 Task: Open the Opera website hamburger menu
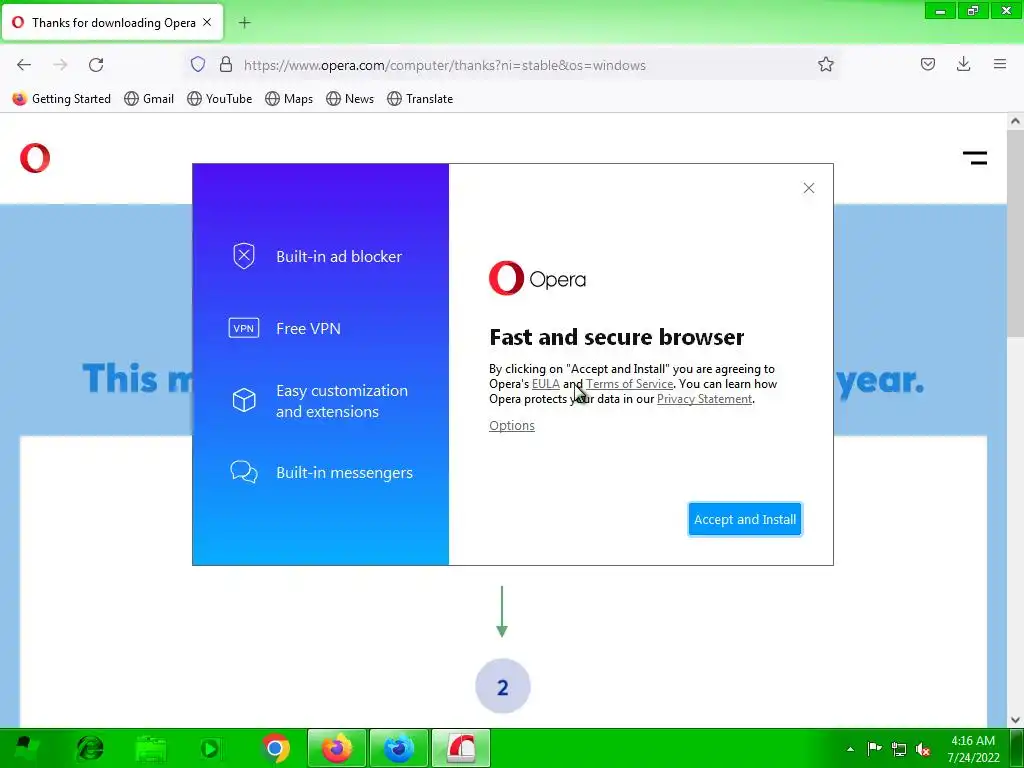pos(974,157)
